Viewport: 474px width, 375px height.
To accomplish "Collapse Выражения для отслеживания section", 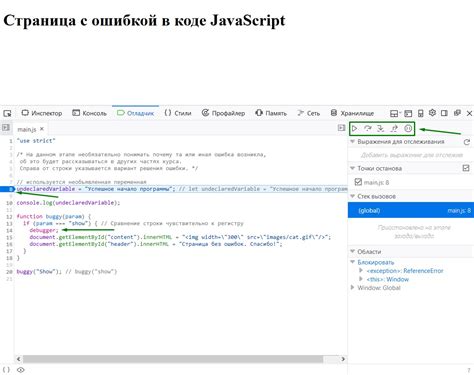I will coord(352,141).
